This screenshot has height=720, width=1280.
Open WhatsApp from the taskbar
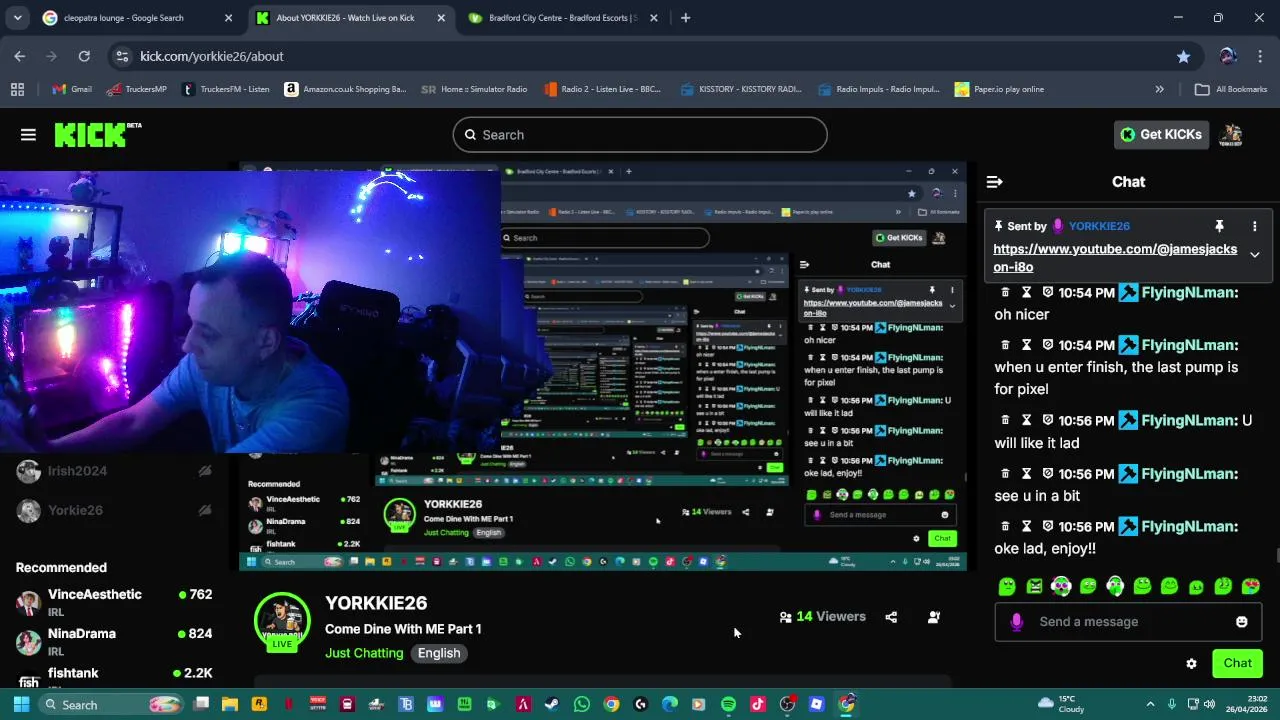coord(582,704)
